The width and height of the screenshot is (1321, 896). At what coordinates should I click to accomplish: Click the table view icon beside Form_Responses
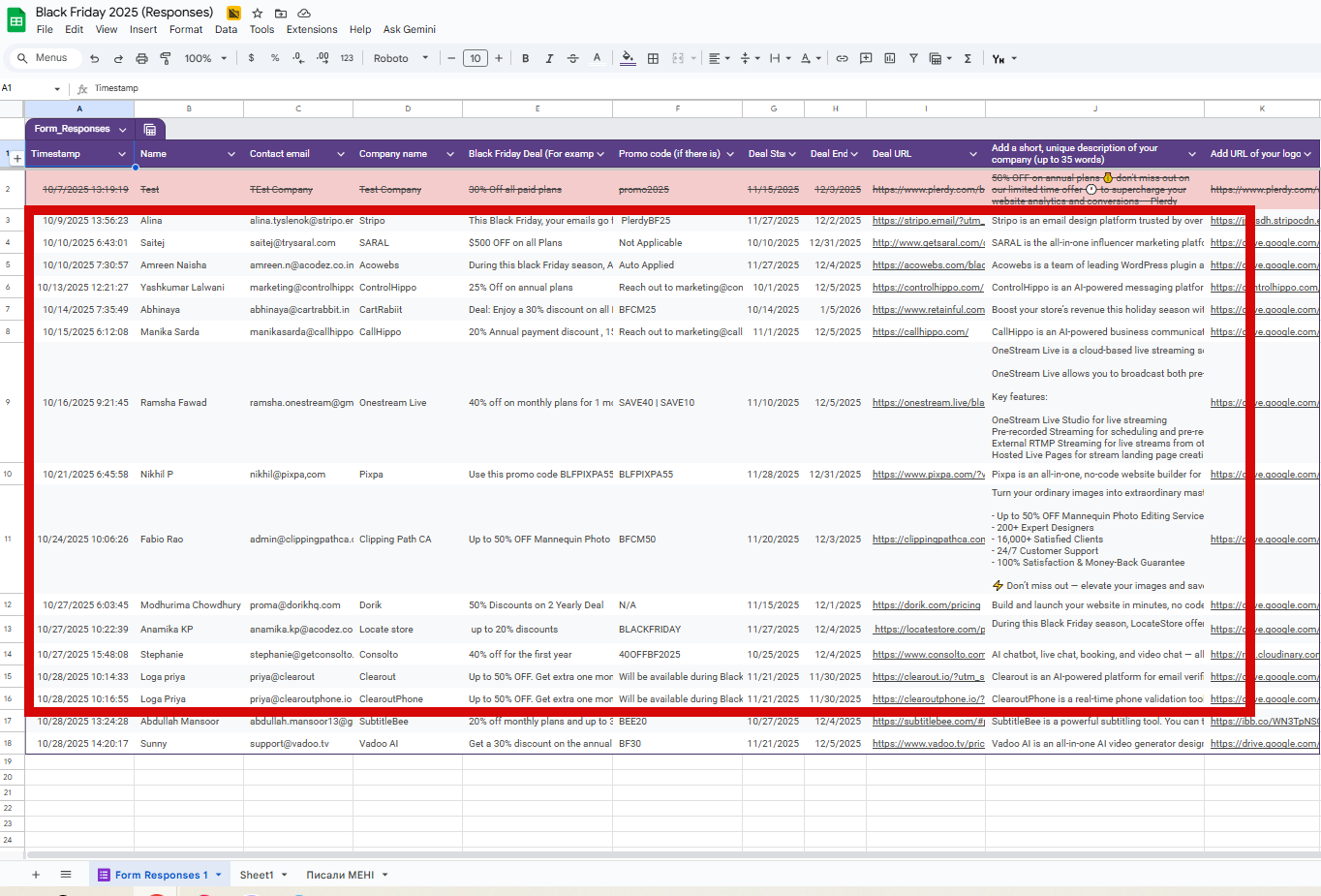[150, 129]
